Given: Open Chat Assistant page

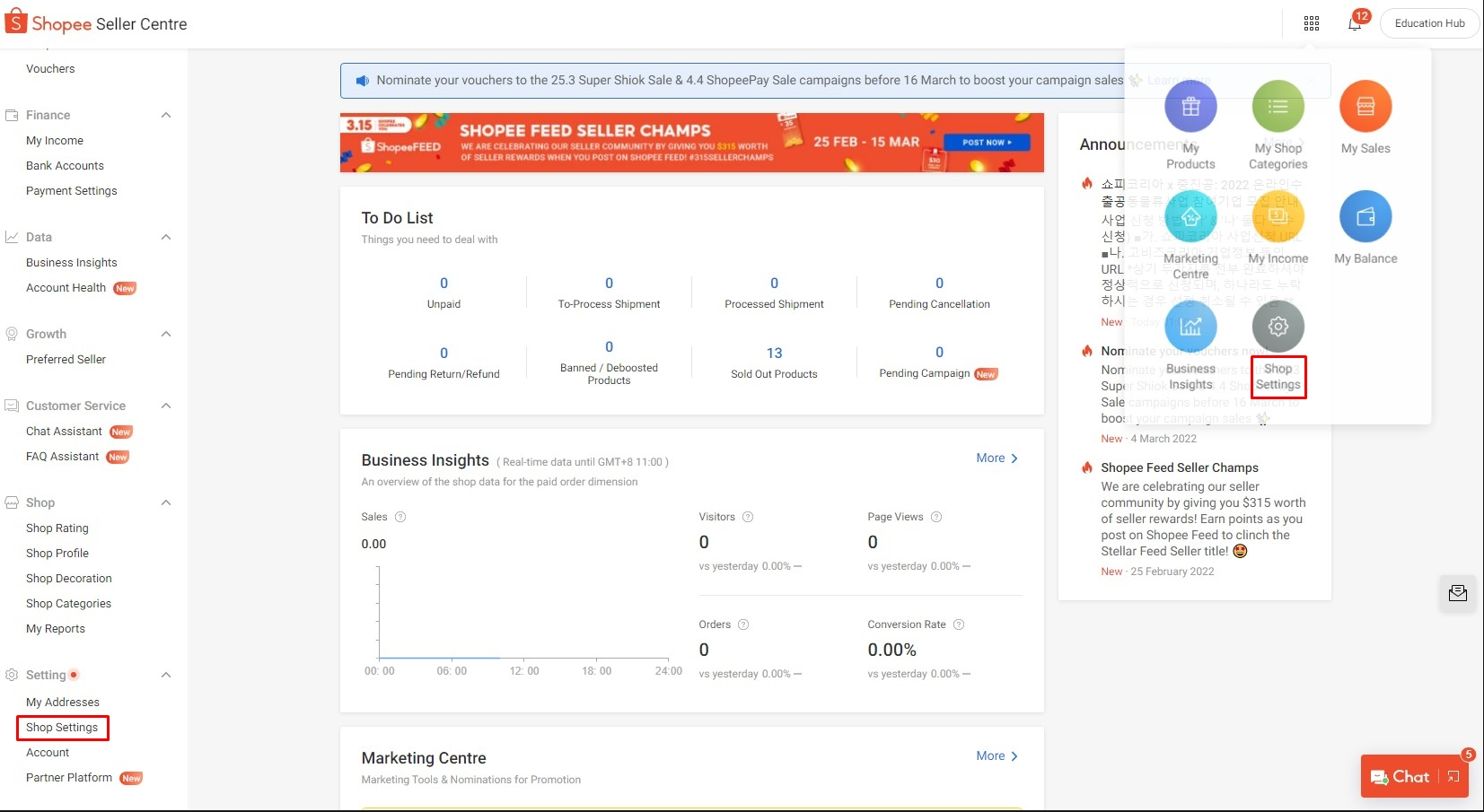Looking at the screenshot, I should click(64, 432).
